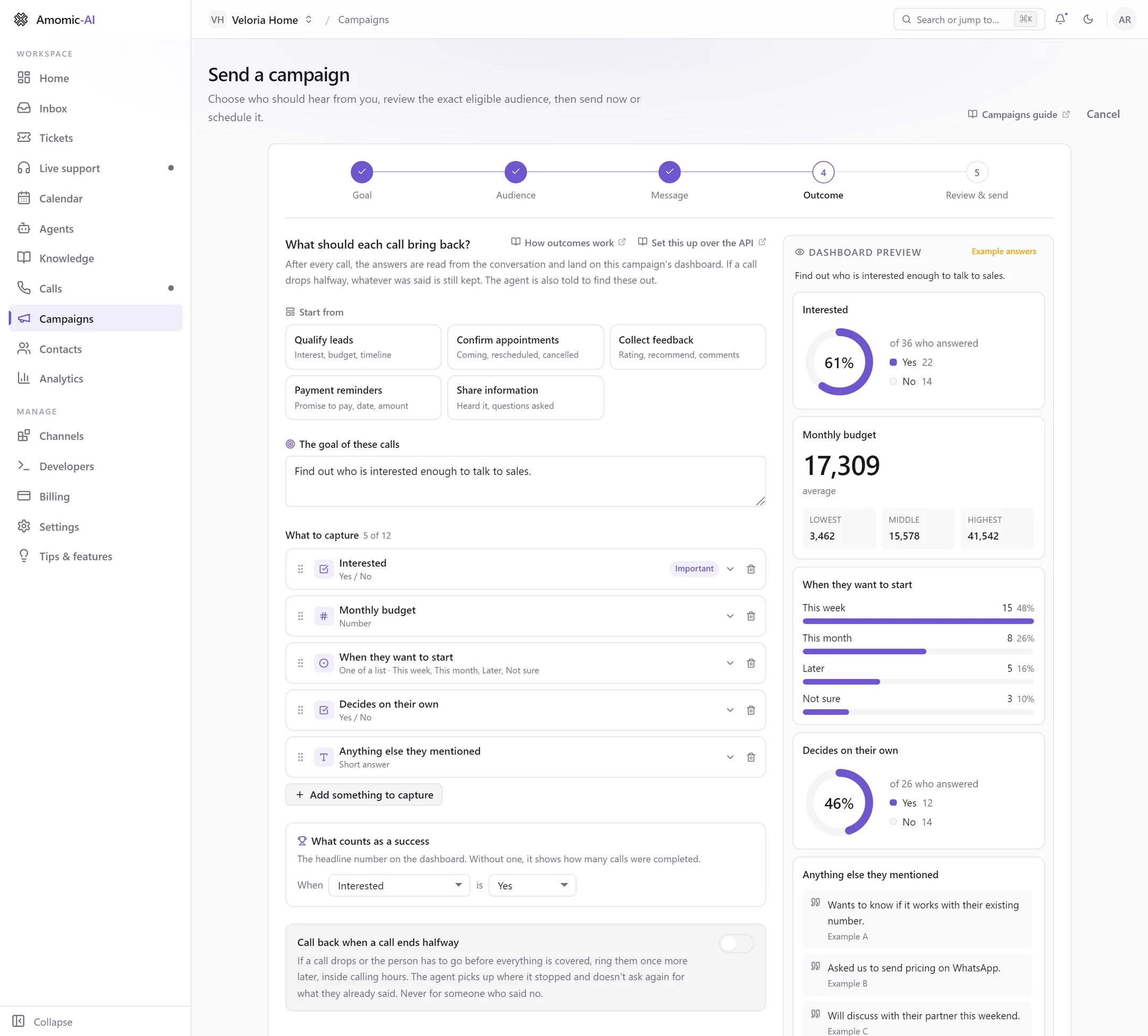Click the Collapse sidebar icon

(x=18, y=1021)
